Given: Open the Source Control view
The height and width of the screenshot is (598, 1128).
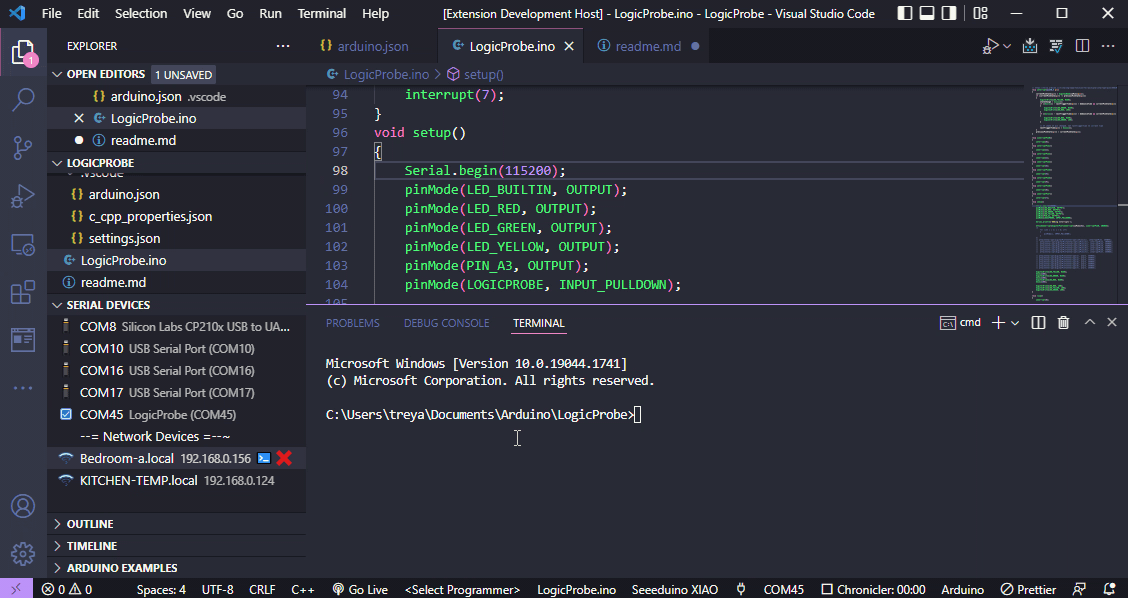Looking at the screenshot, I should [x=23, y=148].
